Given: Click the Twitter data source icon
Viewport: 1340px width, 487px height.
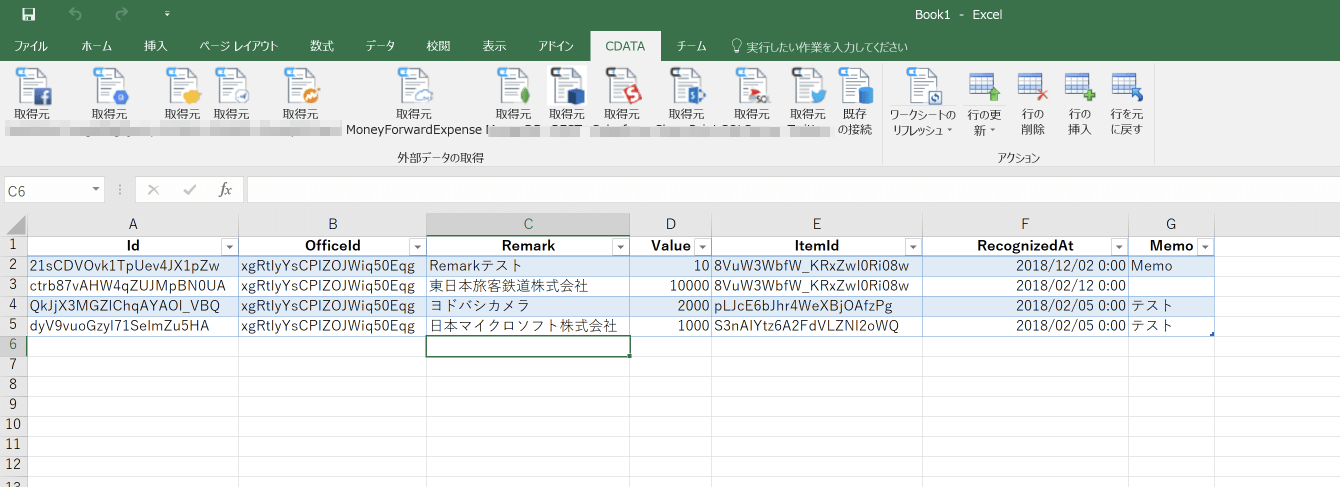Looking at the screenshot, I should tap(806, 88).
